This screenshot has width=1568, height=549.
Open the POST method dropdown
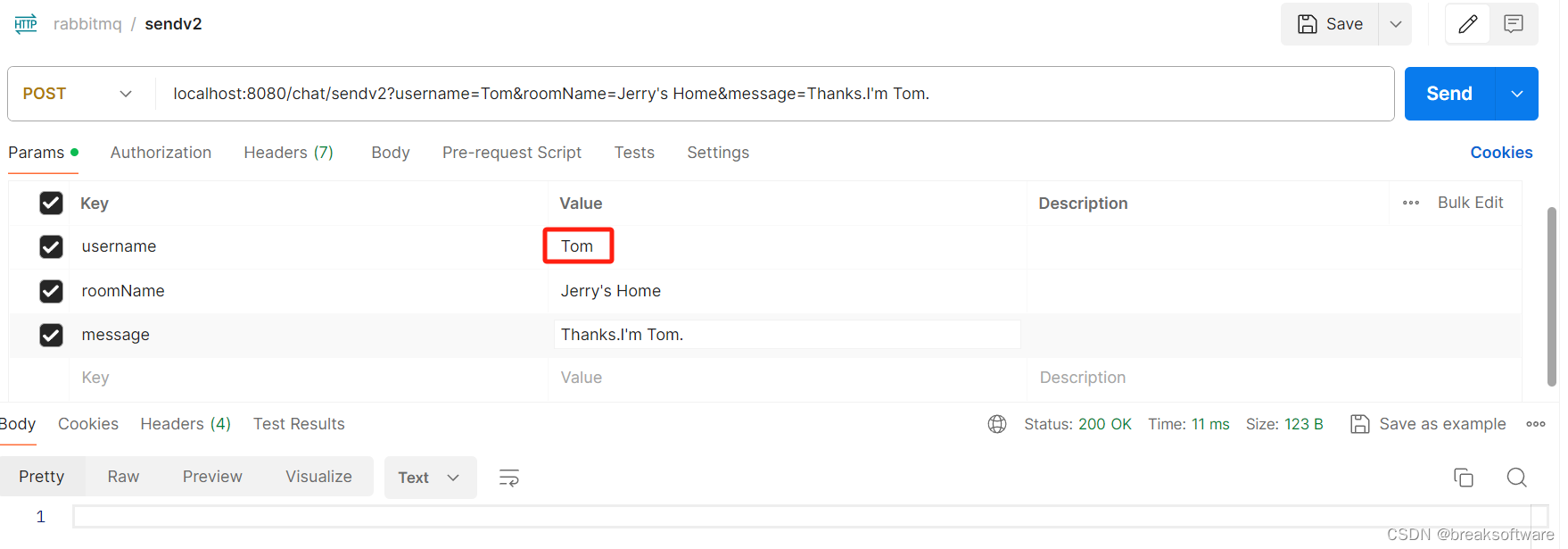point(79,94)
